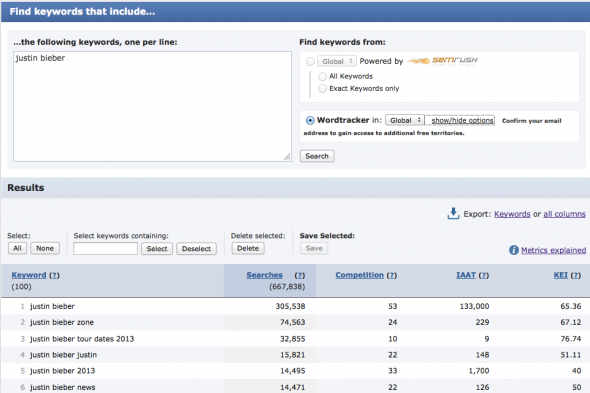Sort by the IAAT column header
590x393 pixels.
coord(466,275)
